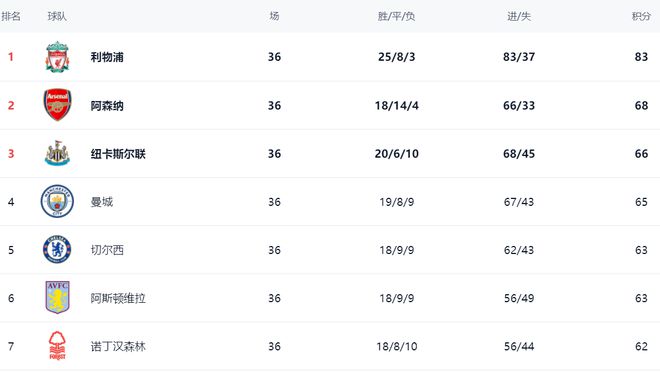
Task: Click team name 纽卡斯尔联
Action: [x=118, y=154]
